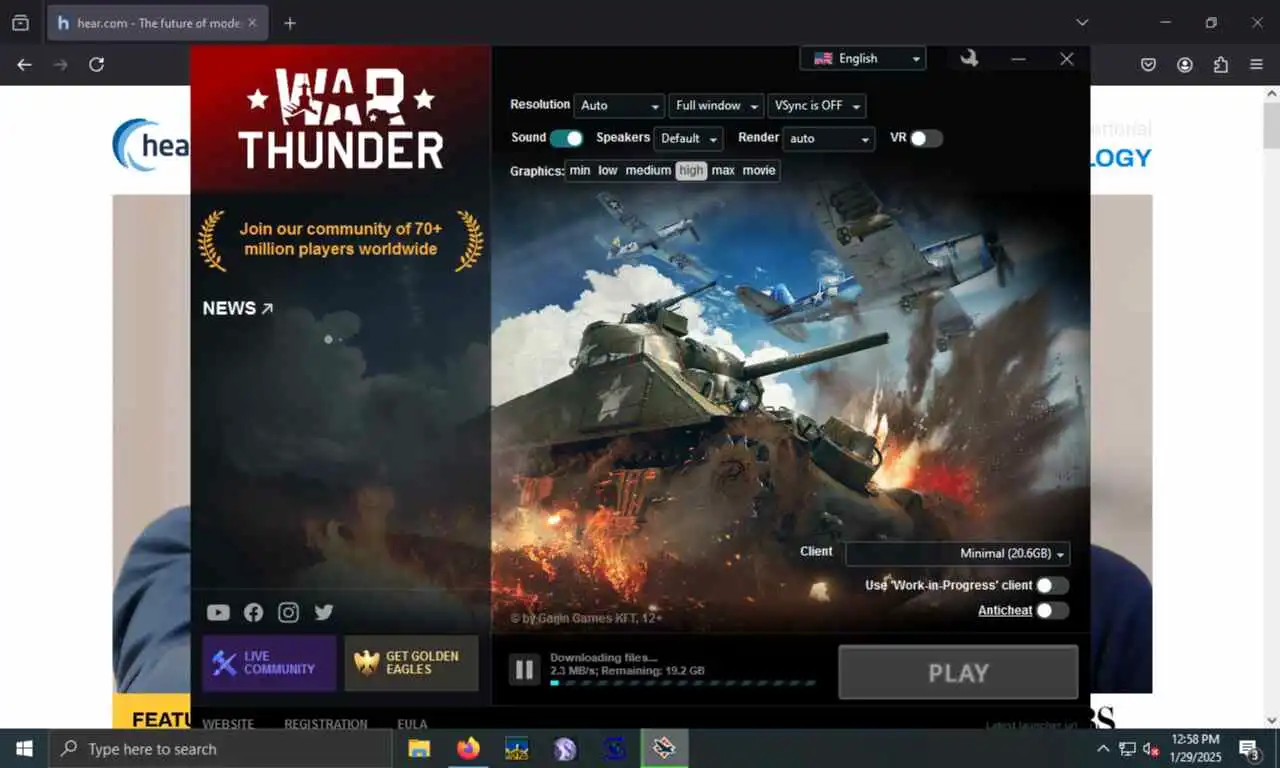Pause the file download
1280x768 pixels.
pyautogui.click(x=524, y=669)
